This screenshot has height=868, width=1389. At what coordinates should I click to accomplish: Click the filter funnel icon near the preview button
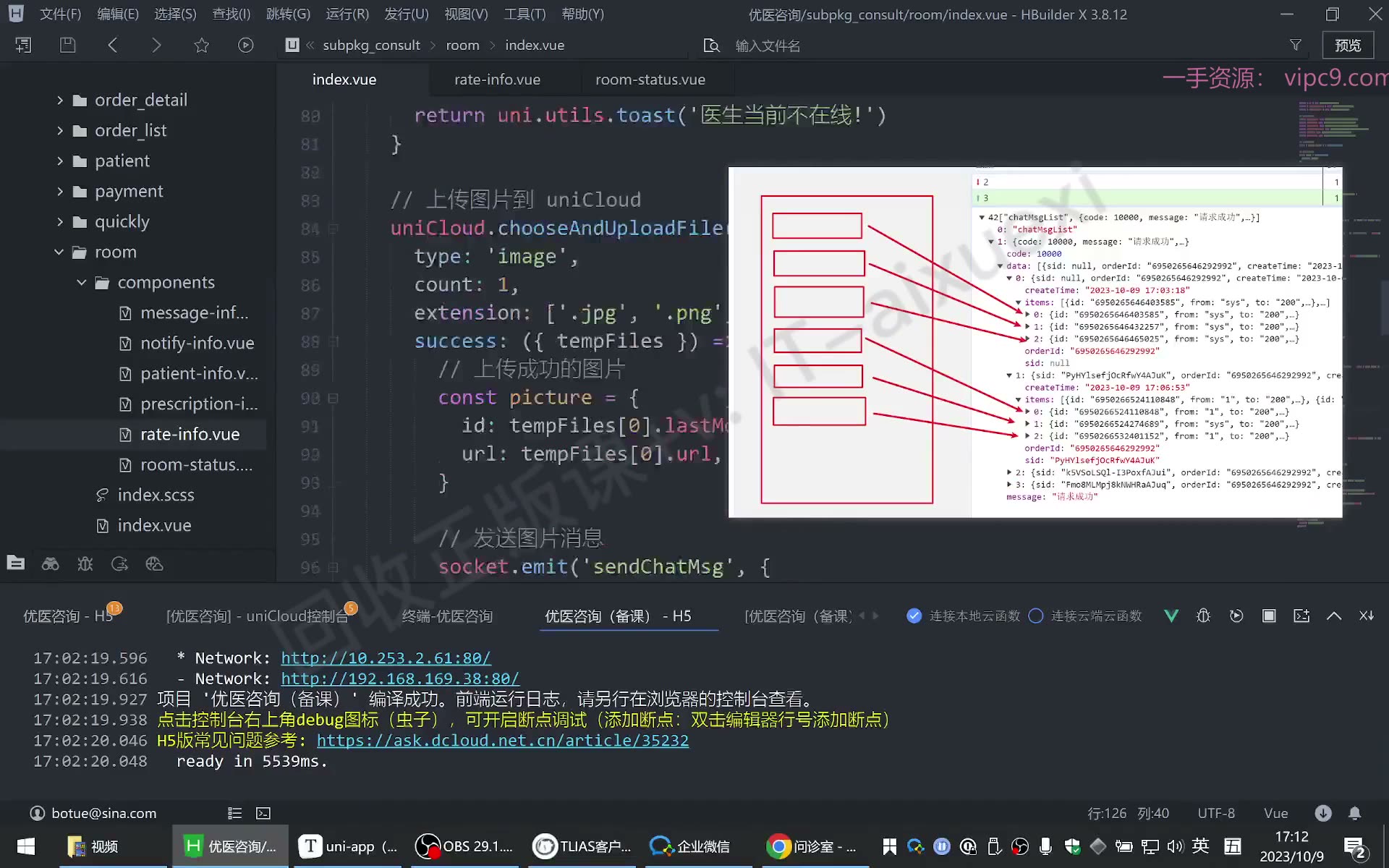(1296, 45)
